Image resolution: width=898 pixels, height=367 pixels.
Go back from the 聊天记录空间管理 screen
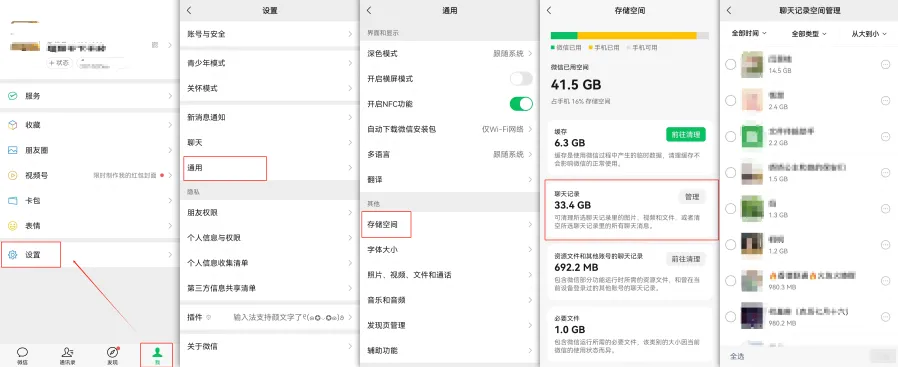pos(729,10)
